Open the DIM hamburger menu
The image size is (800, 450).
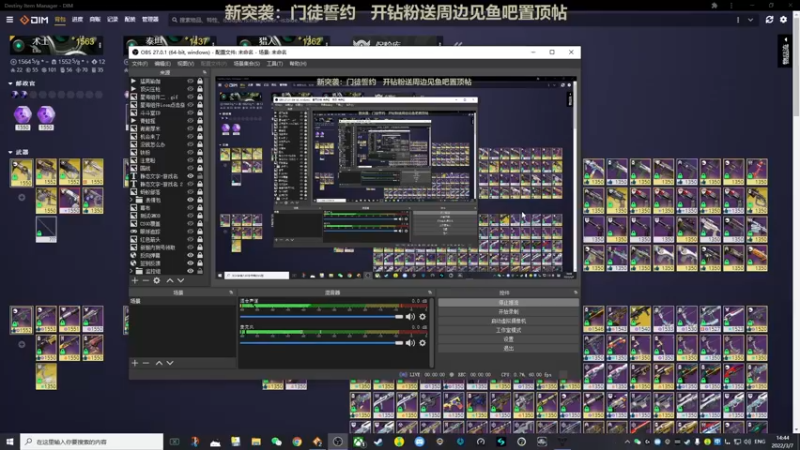tap(10, 20)
